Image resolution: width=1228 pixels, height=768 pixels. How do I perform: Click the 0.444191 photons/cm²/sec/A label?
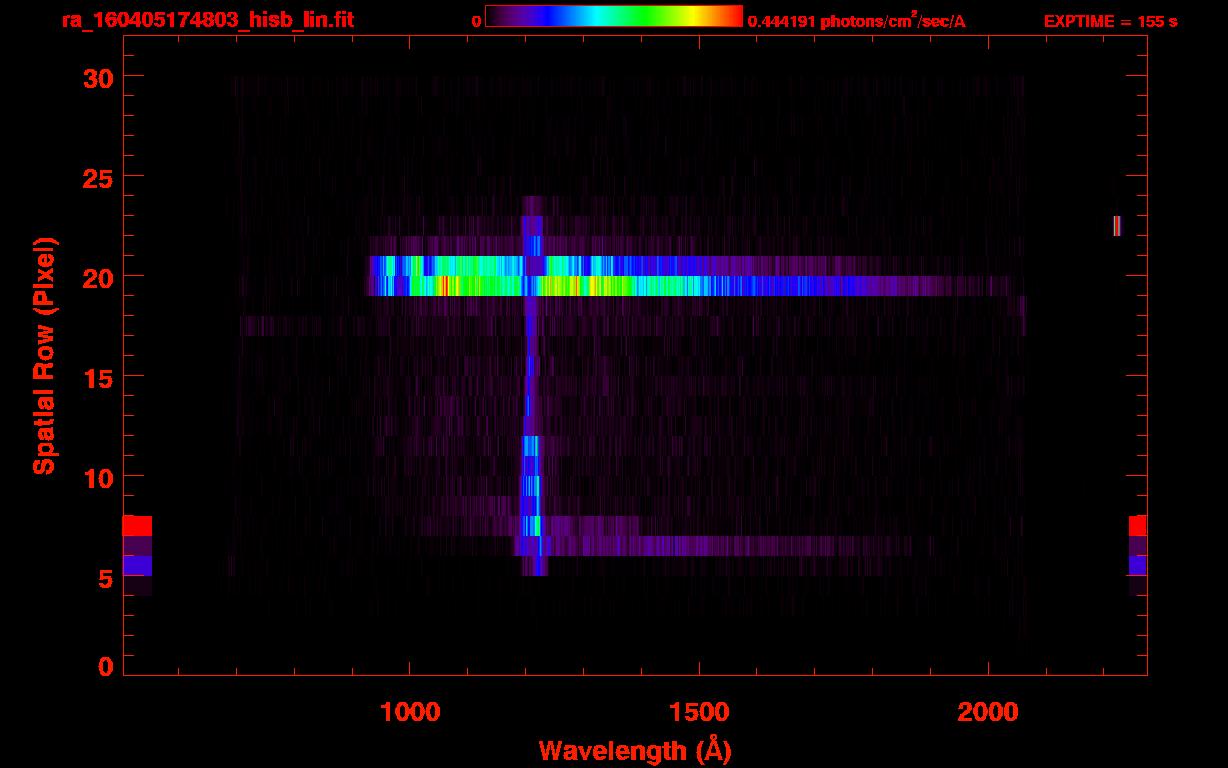[857, 20]
